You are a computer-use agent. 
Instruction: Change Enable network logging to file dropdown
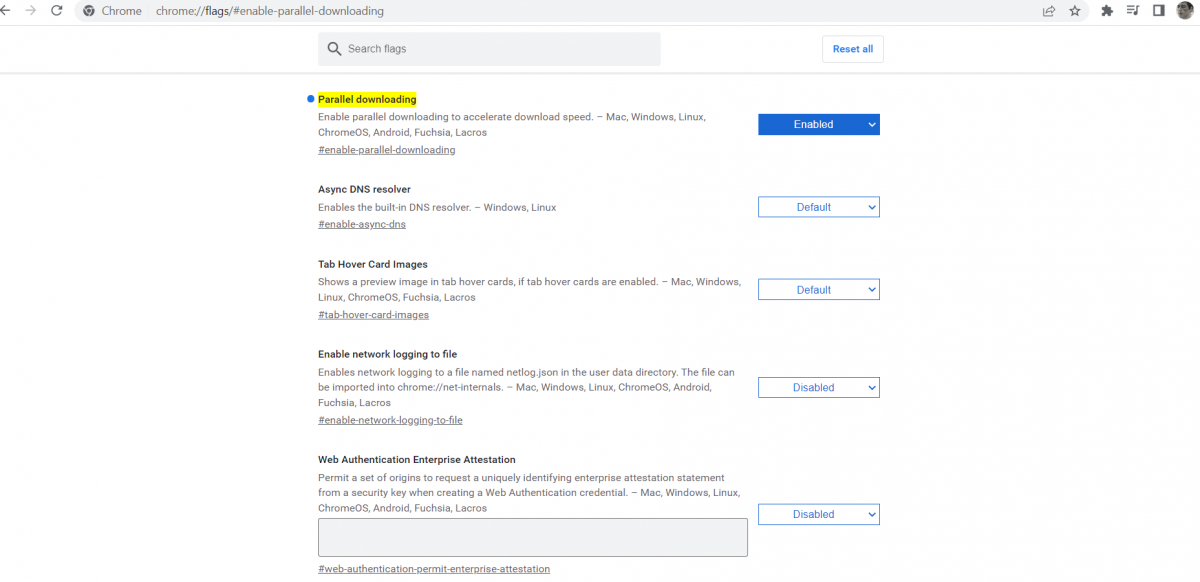818,388
